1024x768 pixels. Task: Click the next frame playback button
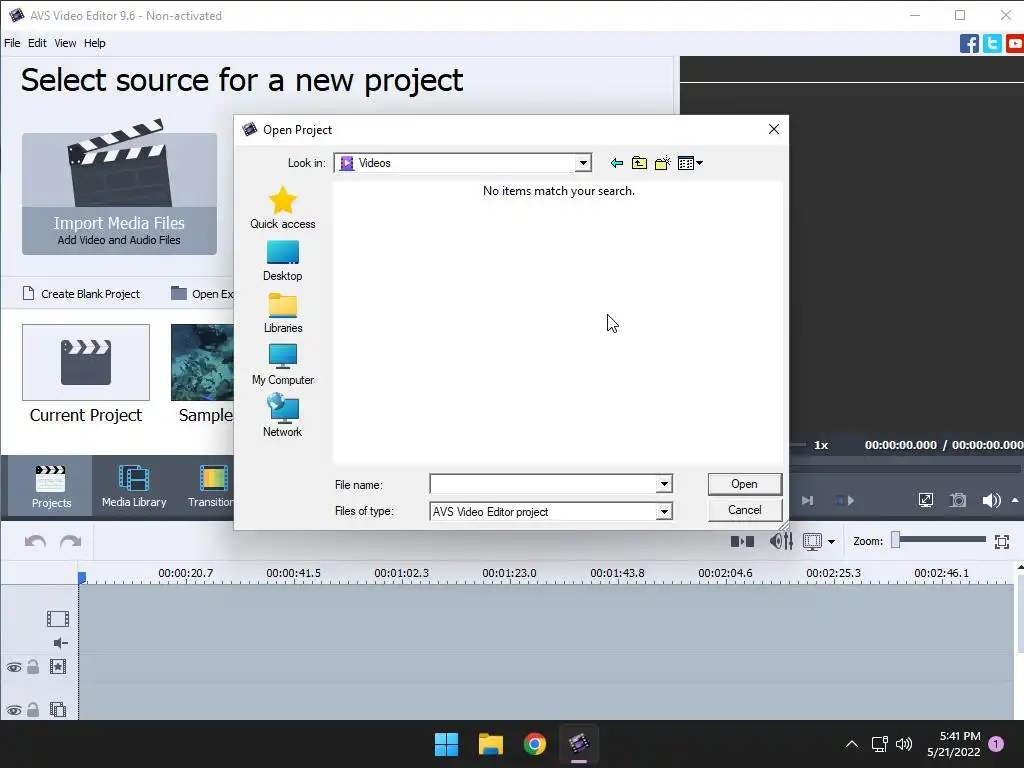pyautogui.click(x=808, y=500)
